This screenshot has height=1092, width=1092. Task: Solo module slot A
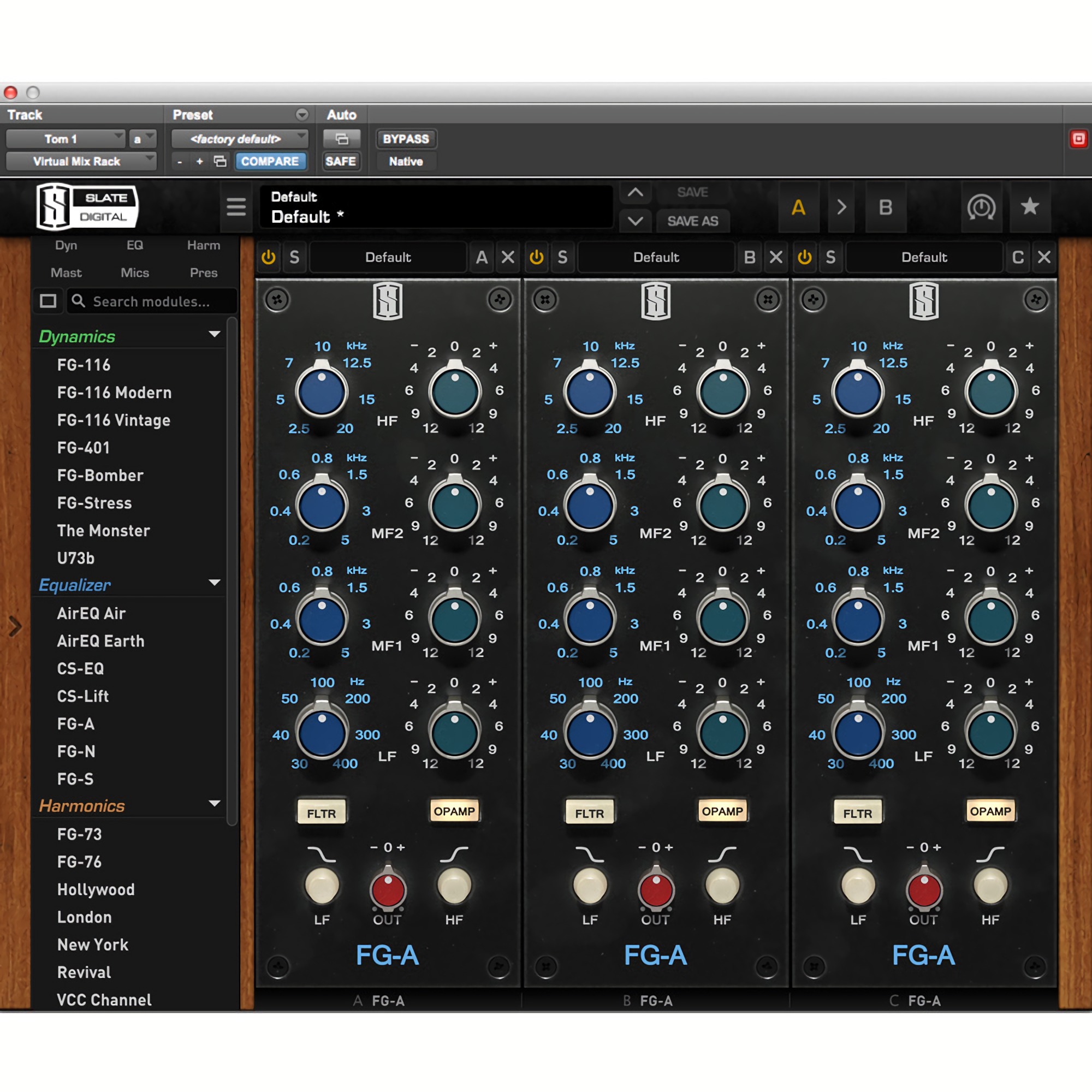294,257
